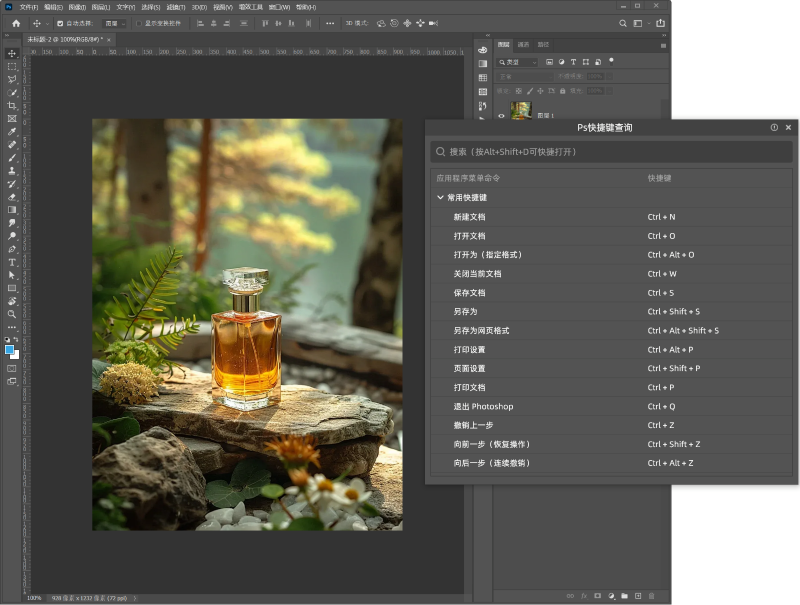
Task: Click the Home icon in options bar
Action: pyautogui.click(x=16, y=23)
